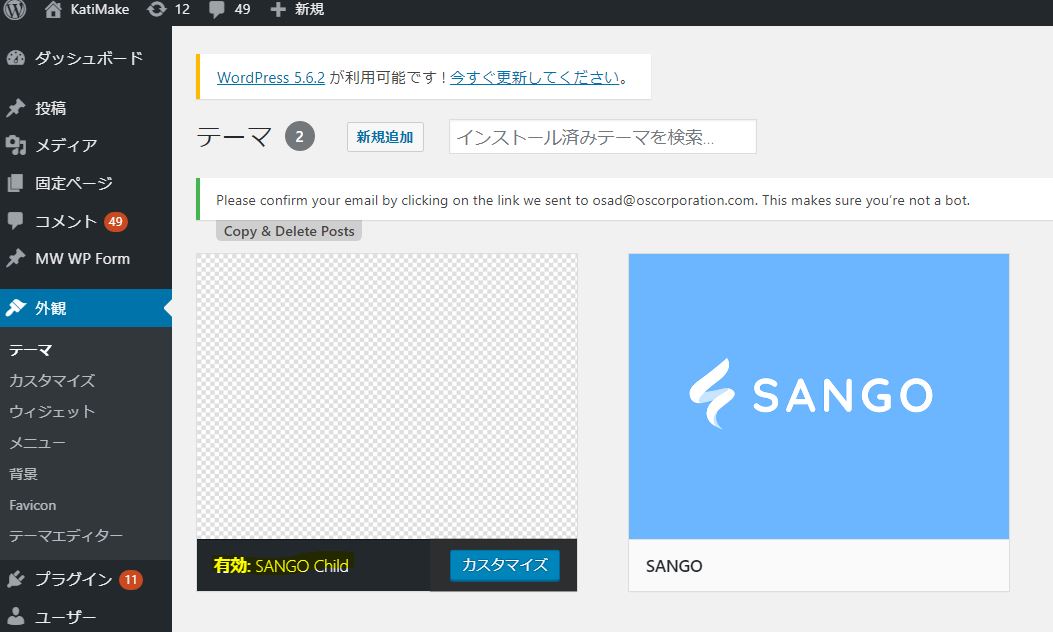Viewport: 1053px width, 632px height.
Task: Select the SANGO theme screenshot
Action: (819, 396)
